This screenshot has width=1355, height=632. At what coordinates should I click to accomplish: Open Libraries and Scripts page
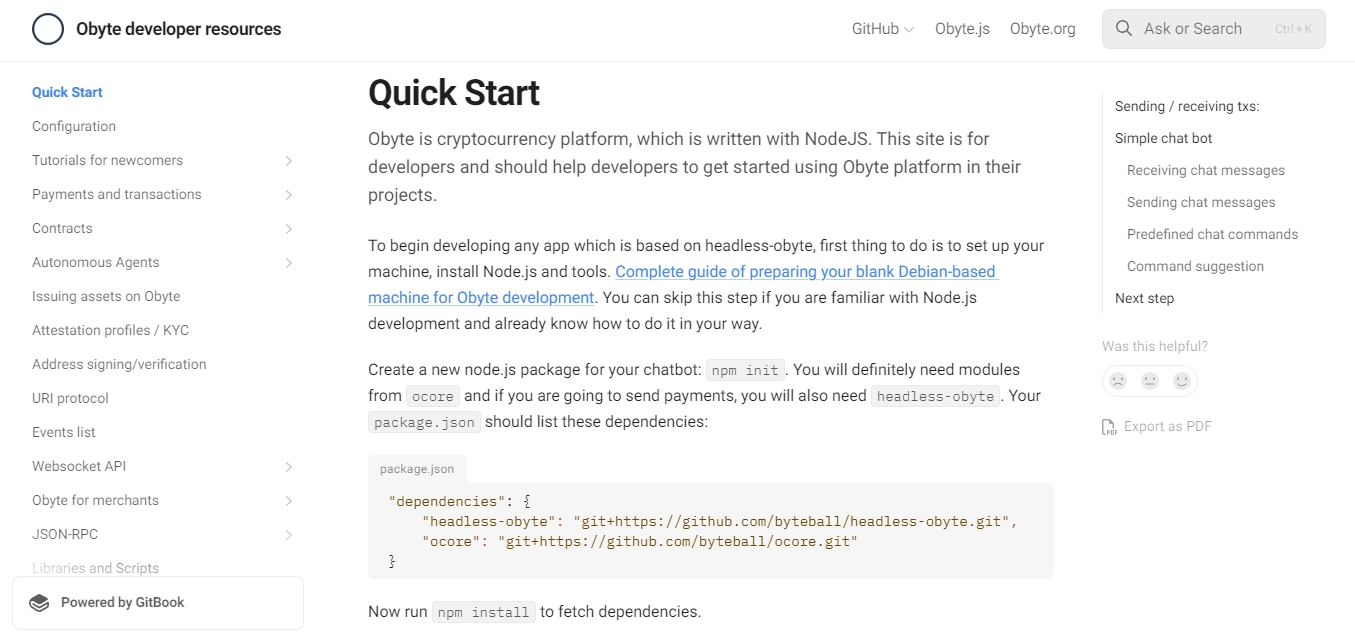click(x=95, y=568)
